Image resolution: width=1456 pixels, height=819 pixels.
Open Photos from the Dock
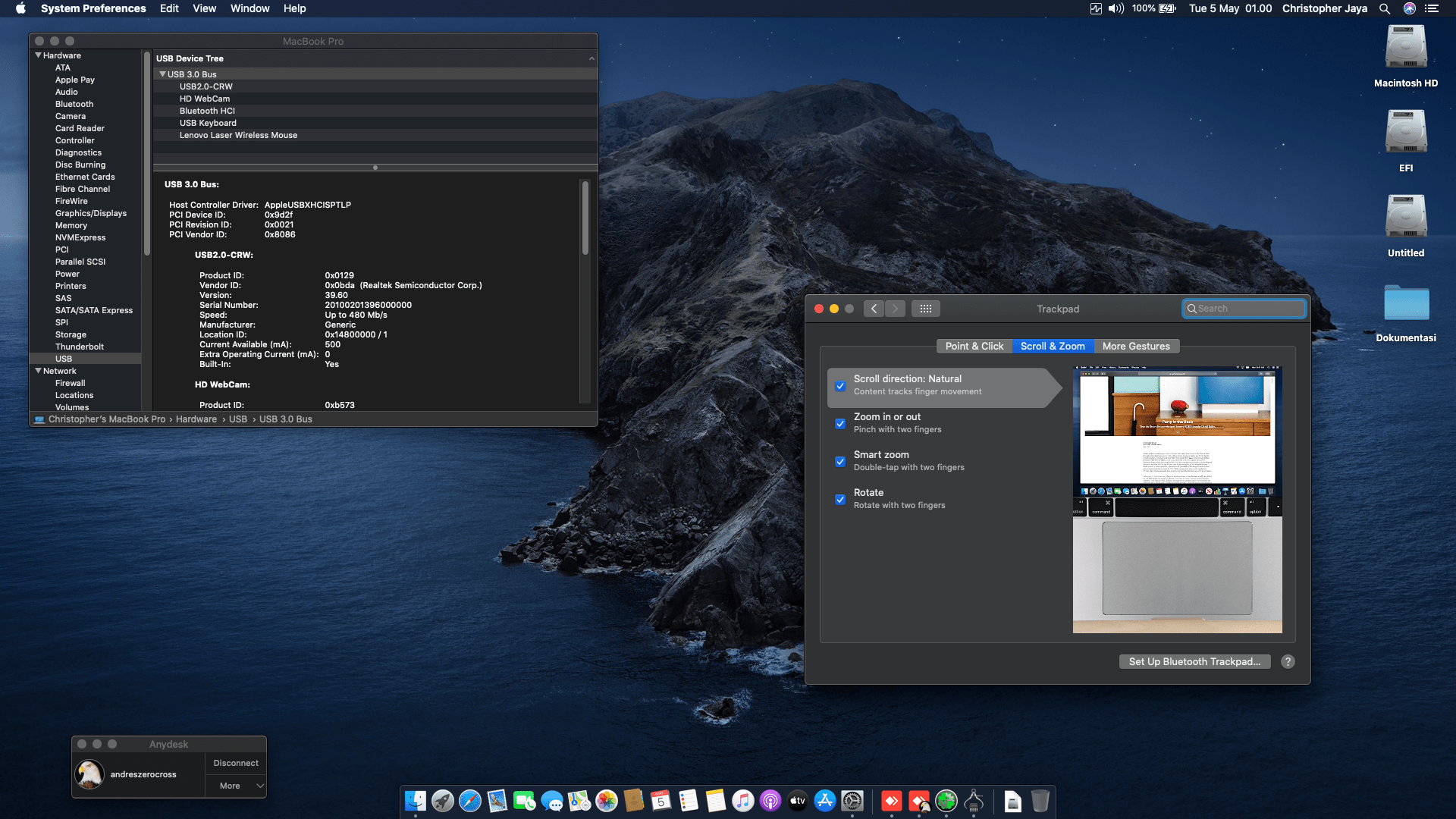[607, 801]
